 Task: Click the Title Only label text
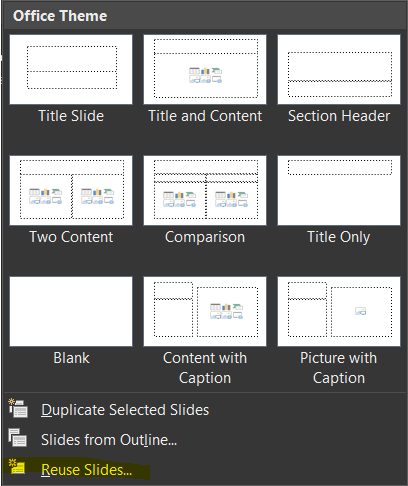[339, 237]
